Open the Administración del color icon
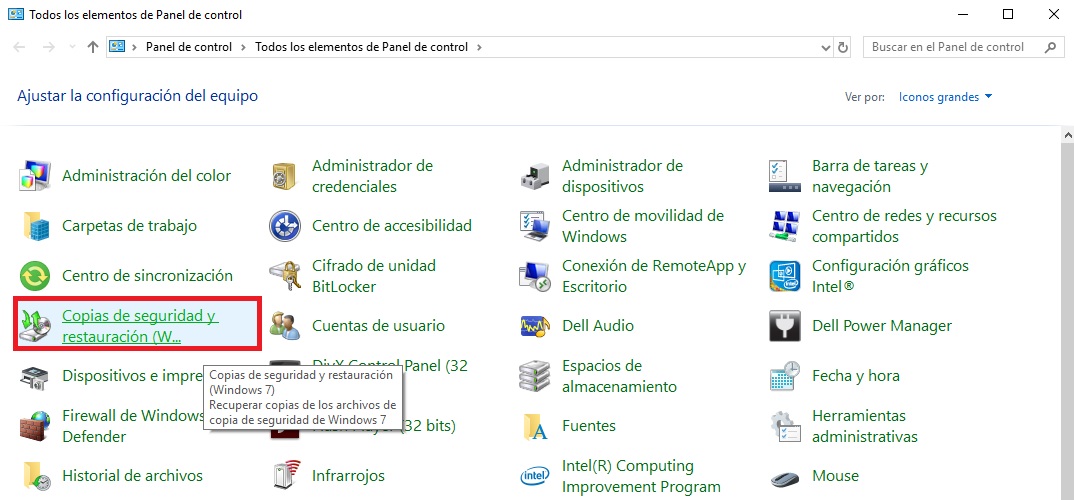The height and width of the screenshot is (500, 1074). pos(35,176)
